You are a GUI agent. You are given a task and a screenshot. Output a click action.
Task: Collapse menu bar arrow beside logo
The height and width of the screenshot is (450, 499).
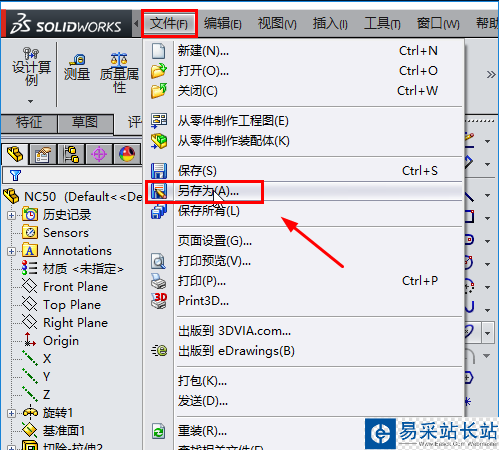(136, 24)
